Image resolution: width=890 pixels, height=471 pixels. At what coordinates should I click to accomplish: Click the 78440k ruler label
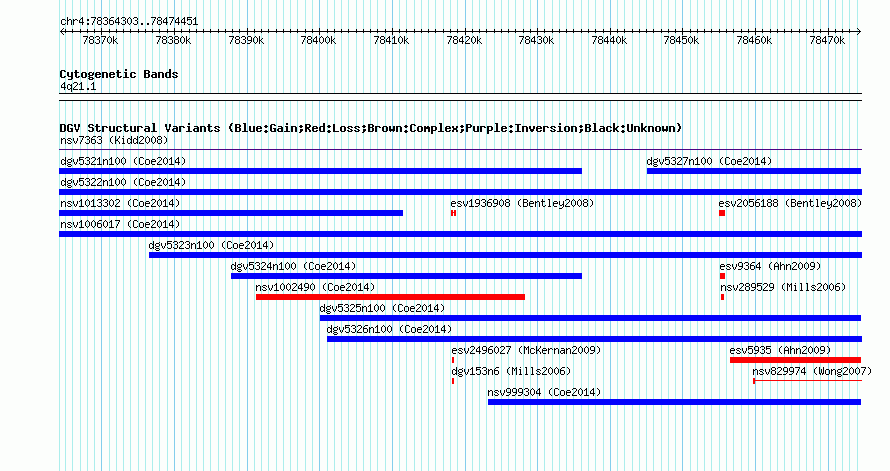click(609, 40)
